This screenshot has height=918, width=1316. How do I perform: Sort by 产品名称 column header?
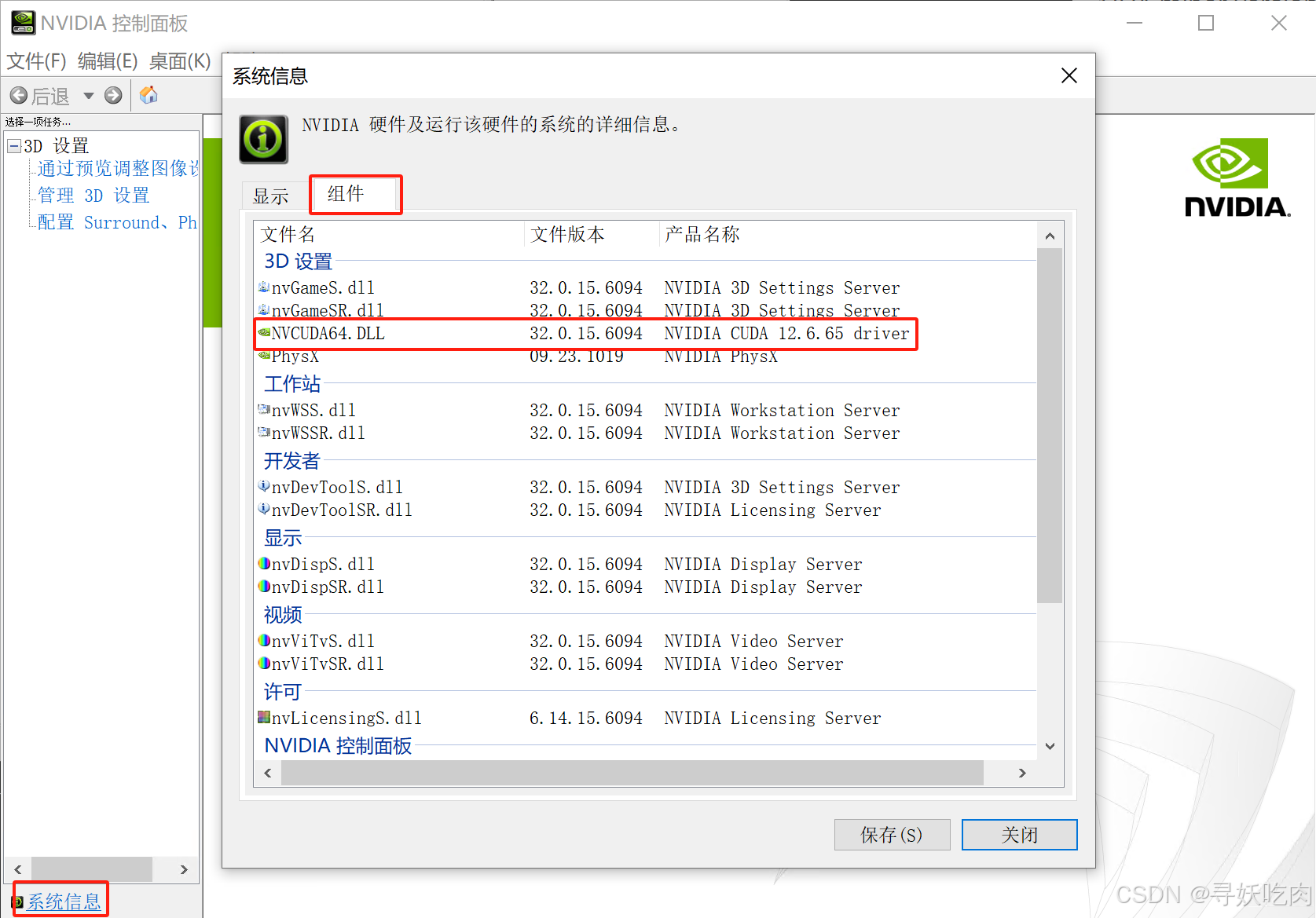(x=849, y=234)
